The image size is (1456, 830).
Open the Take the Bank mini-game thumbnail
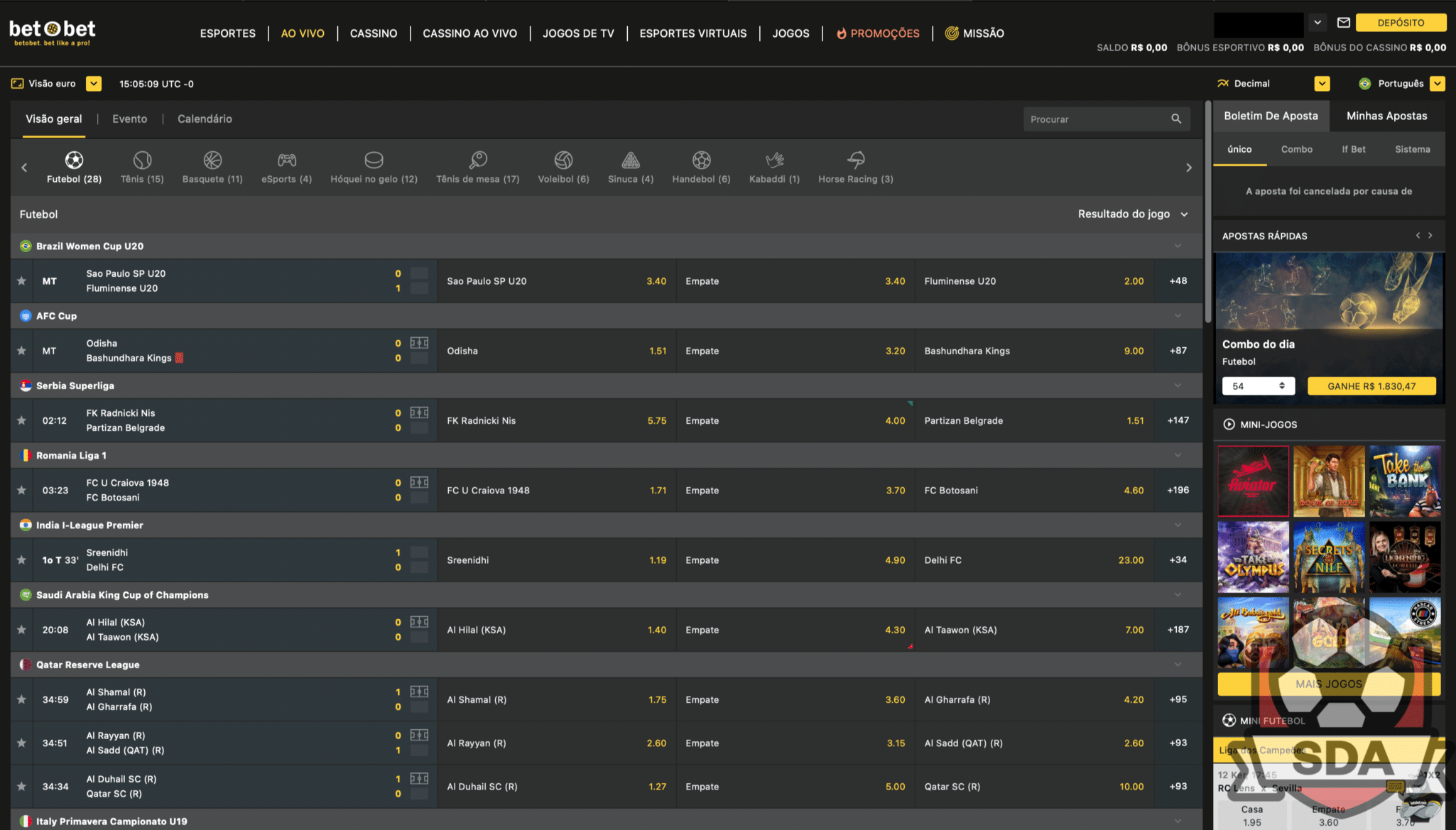point(1405,481)
